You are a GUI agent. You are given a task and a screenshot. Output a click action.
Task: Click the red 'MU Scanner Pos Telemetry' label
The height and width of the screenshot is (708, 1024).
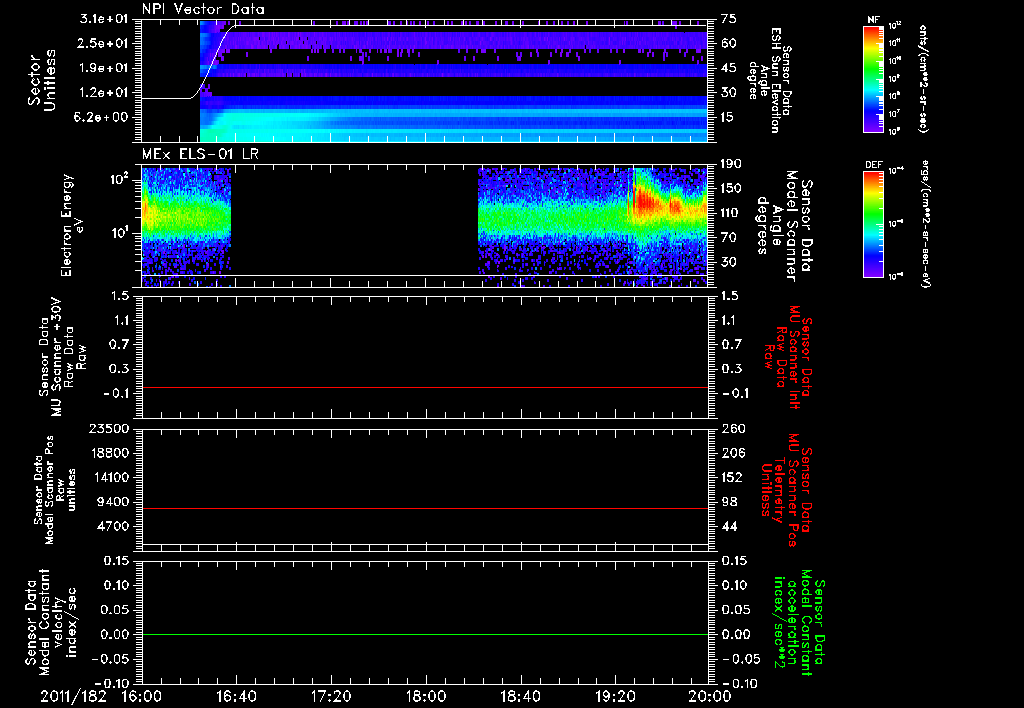click(786, 490)
